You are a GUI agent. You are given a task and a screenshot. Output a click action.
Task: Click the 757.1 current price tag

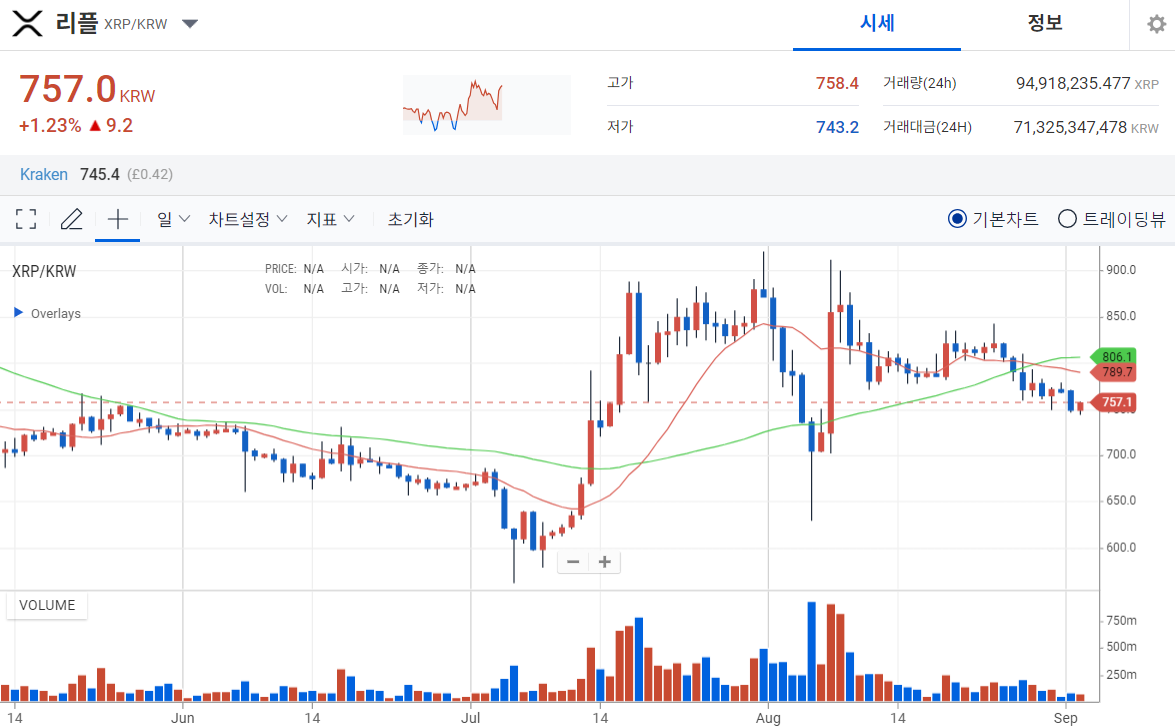1114,403
